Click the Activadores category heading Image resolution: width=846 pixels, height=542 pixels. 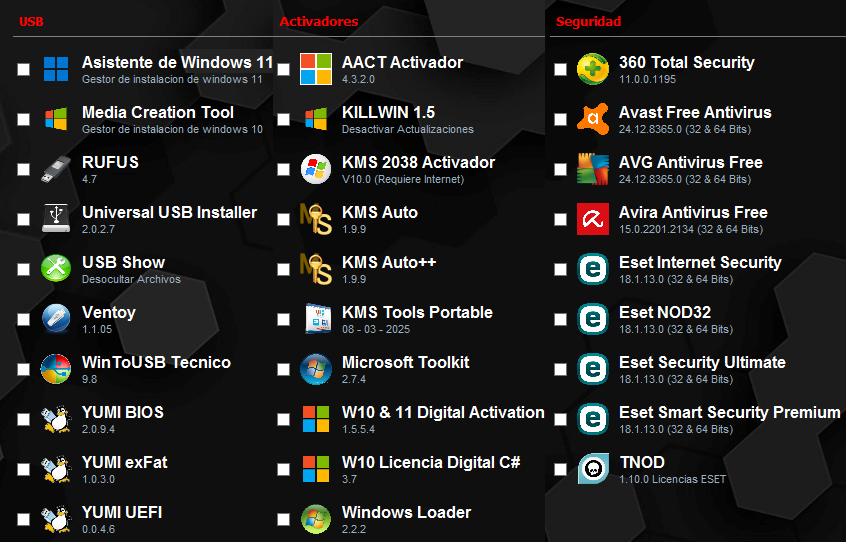pyautogui.click(x=319, y=22)
